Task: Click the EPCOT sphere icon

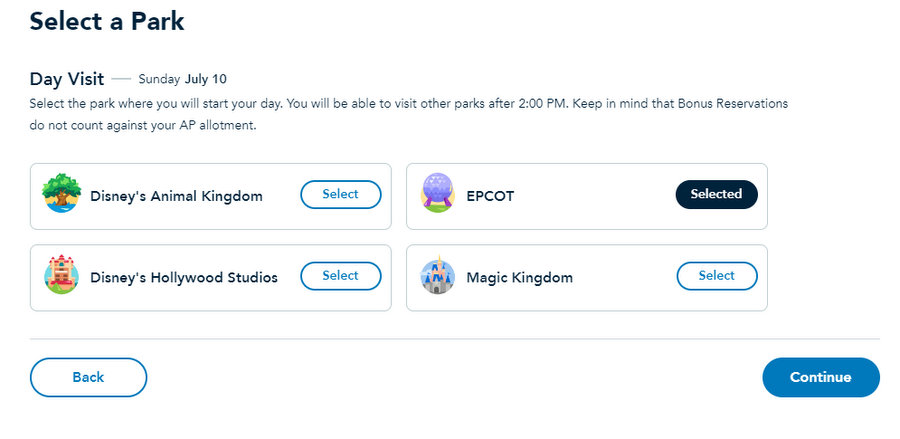Action: (x=437, y=195)
